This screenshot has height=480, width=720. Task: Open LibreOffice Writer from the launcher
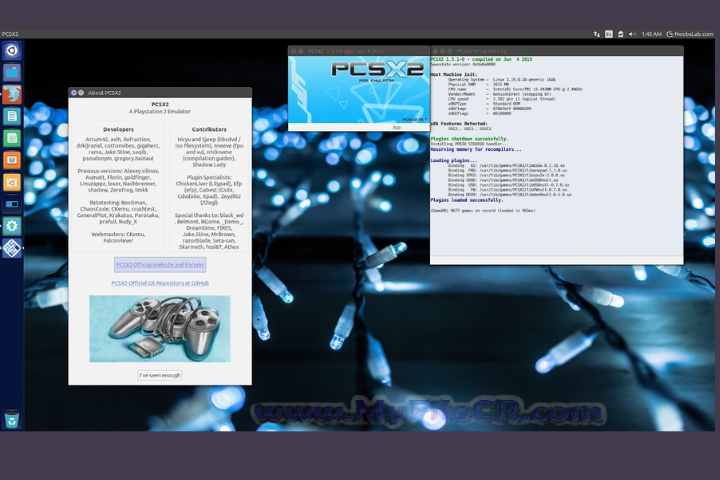point(12,116)
